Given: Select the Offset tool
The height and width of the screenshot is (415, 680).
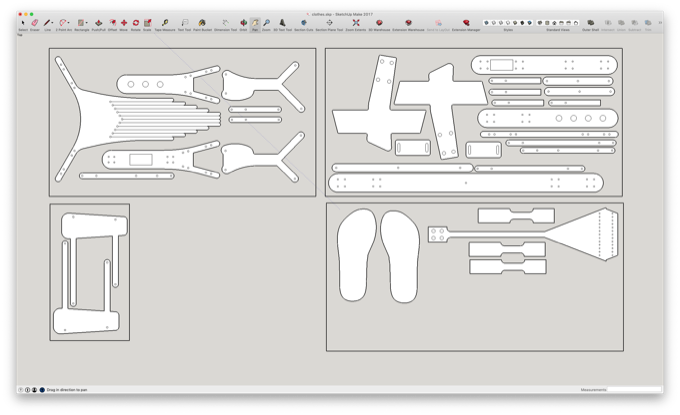Looking at the screenshot, I should click(112, 23).
